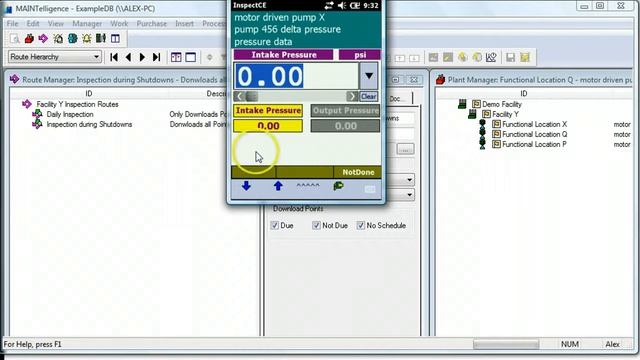
Task: Click the 0.00 intake pressure input field
Action: (x=296, y=76)
